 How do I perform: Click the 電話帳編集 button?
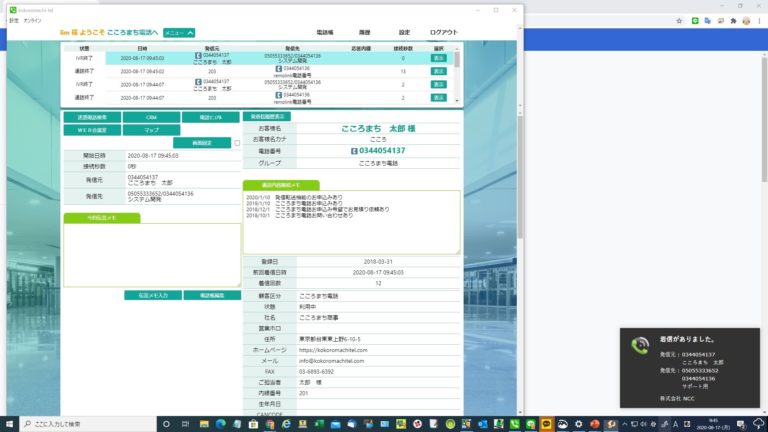tap(212, 295)
